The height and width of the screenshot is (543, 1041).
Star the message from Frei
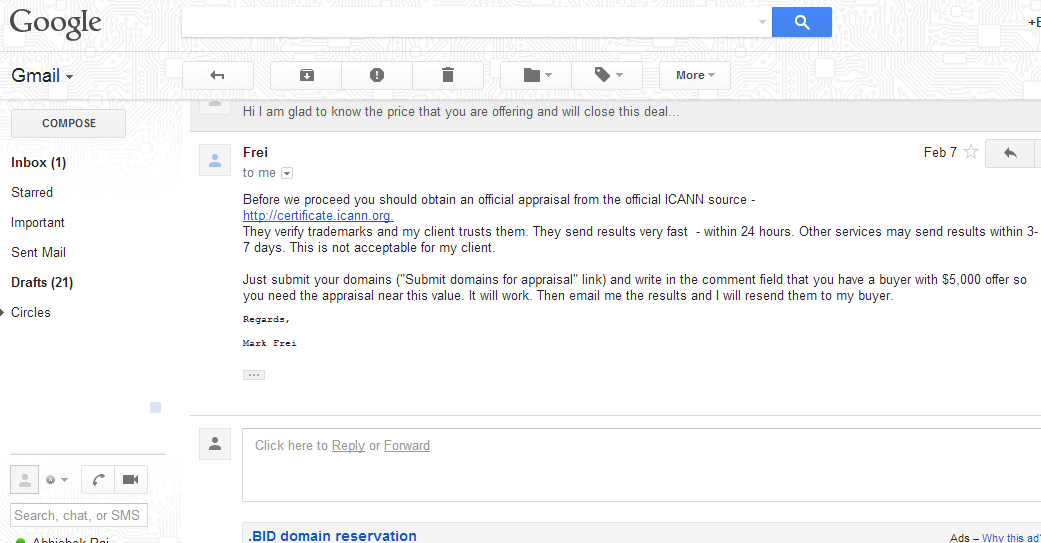tap(970, 153)
